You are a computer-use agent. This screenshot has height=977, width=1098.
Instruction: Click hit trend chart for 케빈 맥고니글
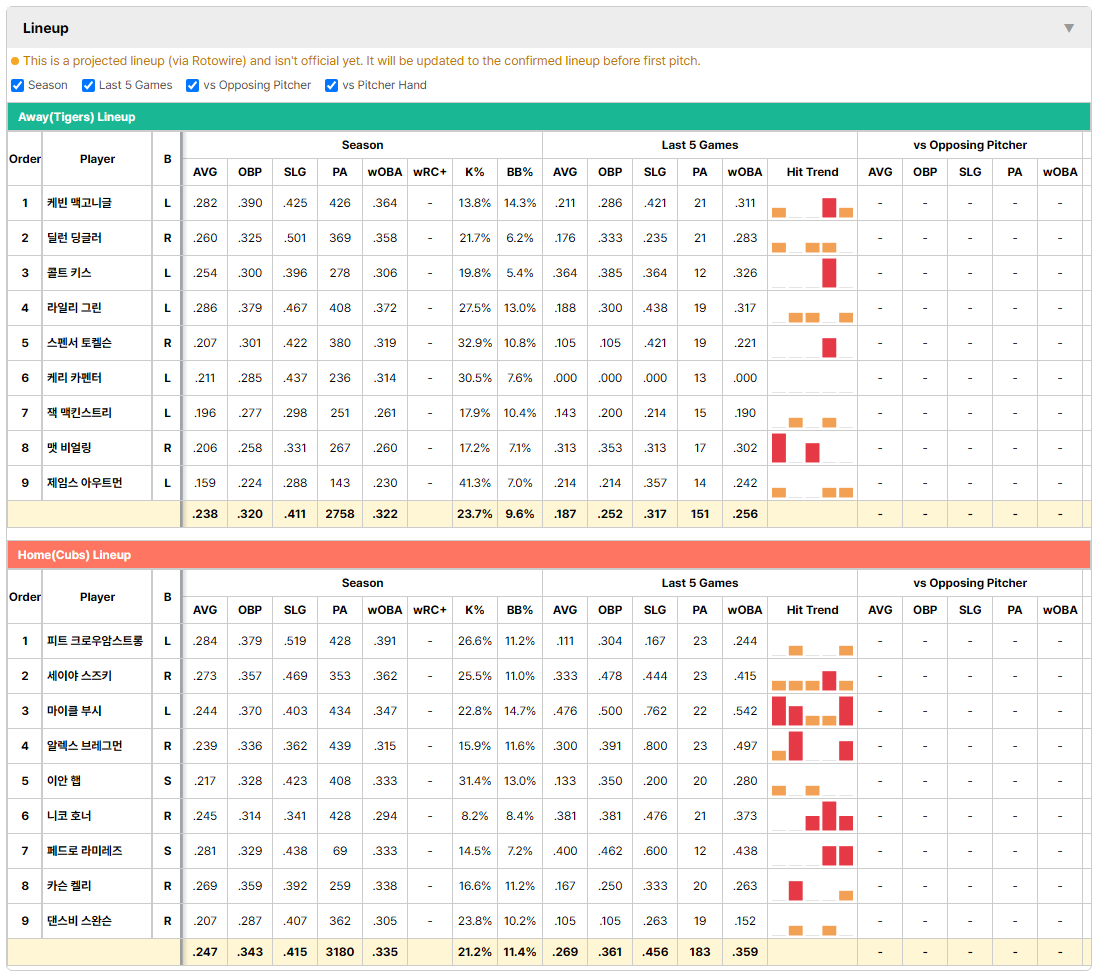(x=812, y=203)
